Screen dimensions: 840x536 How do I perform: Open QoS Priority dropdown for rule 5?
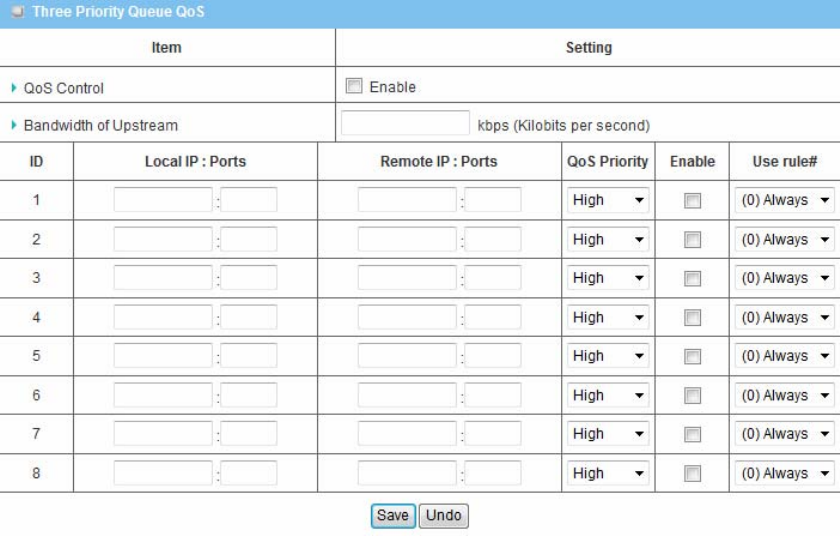point(609,356)
